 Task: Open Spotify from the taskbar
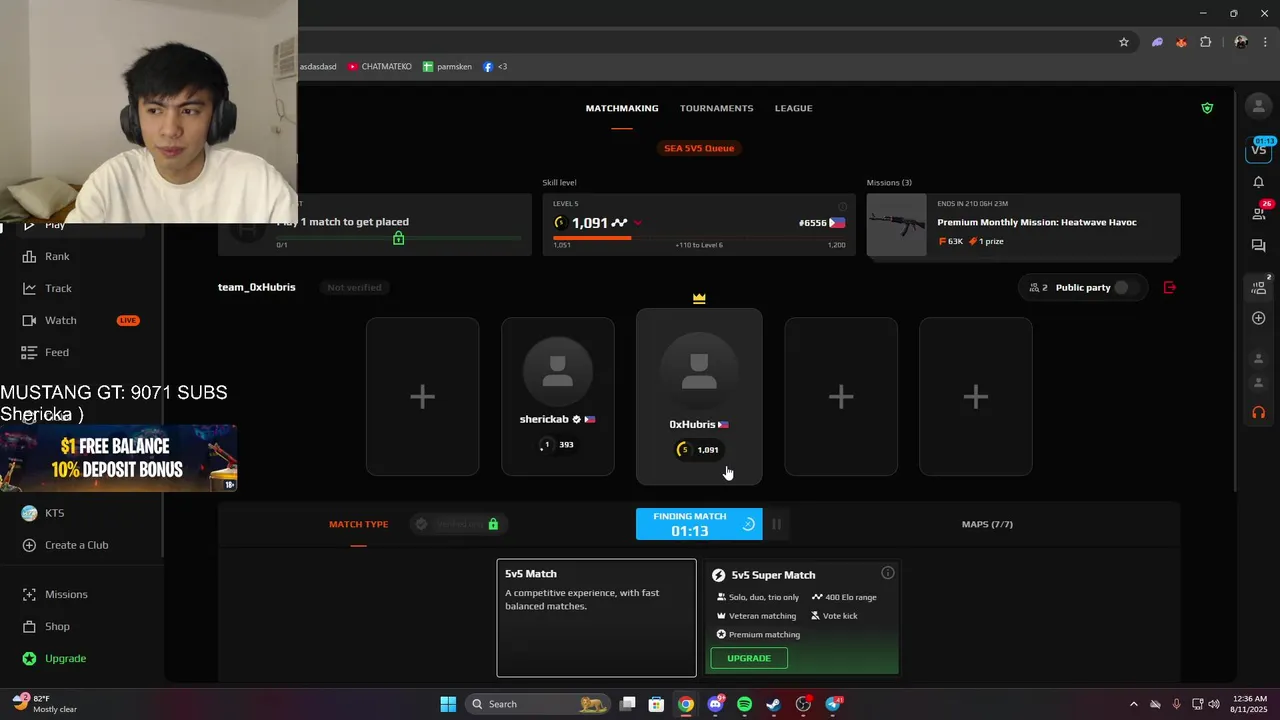(744, 704)
